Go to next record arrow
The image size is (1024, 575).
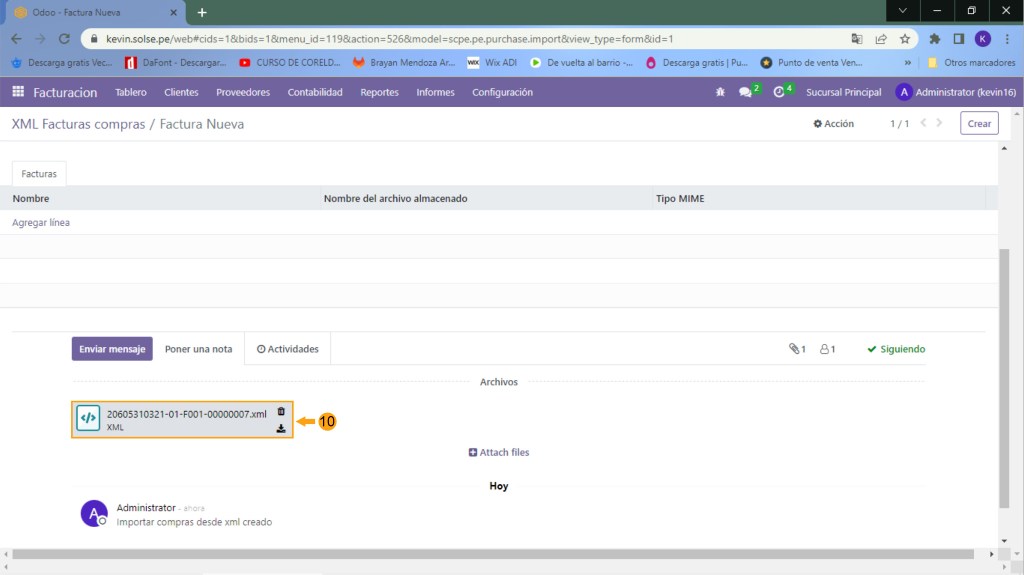(939, 123)
